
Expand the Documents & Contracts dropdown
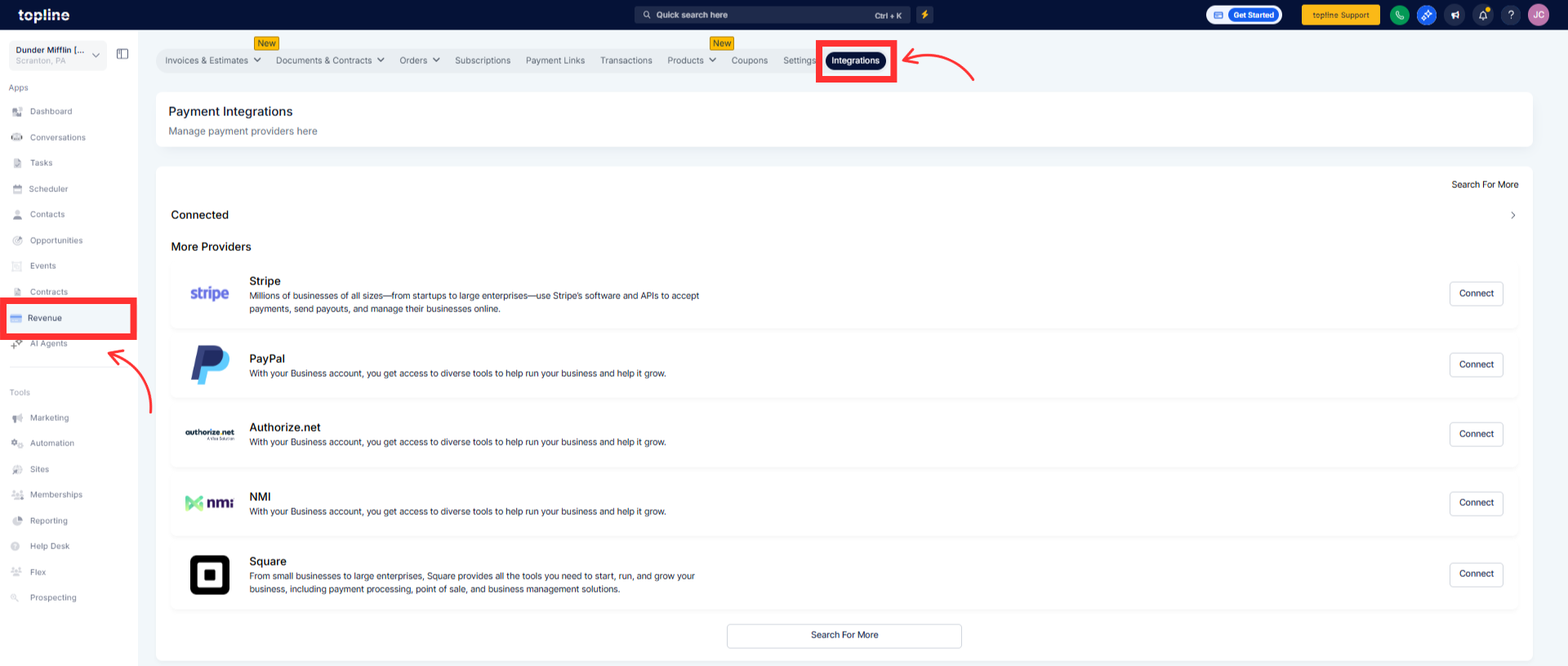point(330,60)
